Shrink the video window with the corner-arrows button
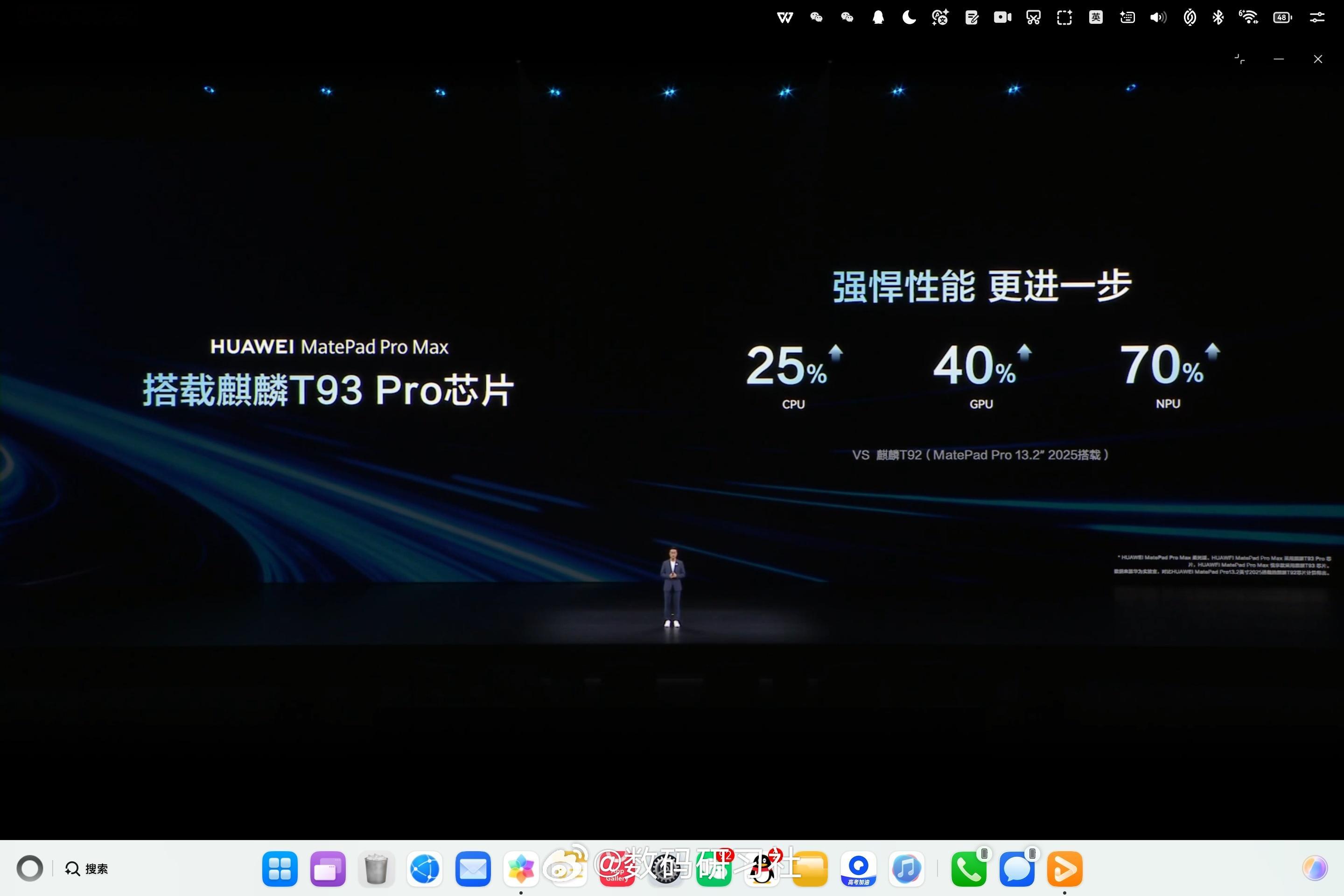Image resolution: width=1344 pixels, height=896 pixels. [x=1239, y=59]
